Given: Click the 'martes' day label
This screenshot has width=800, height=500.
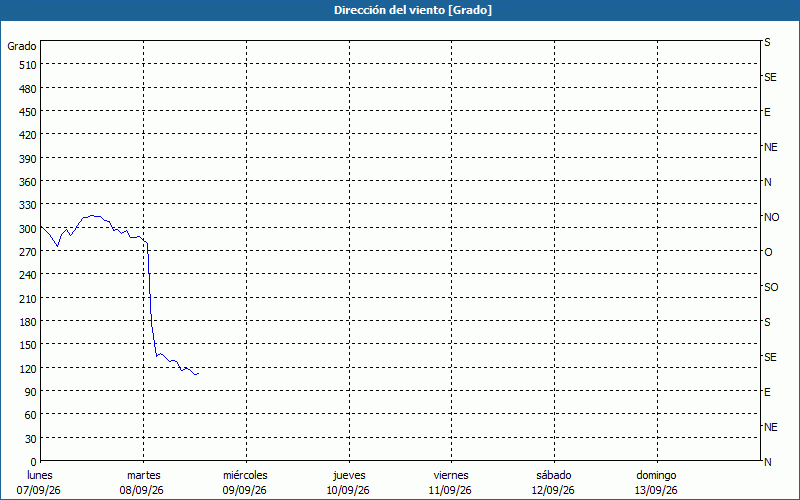Looking at the screenshot, I should (x=144, y=476).
